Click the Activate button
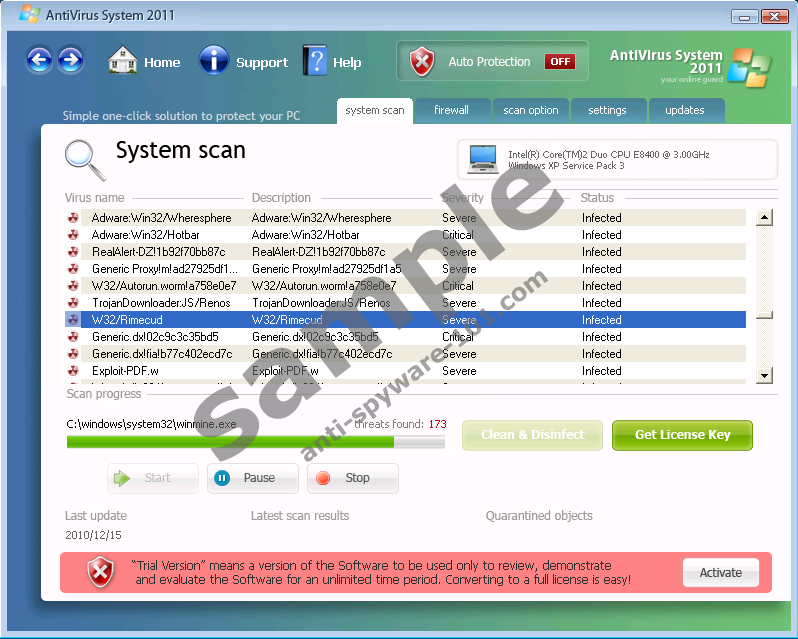 pyautogui.click(x=720, y=573)
